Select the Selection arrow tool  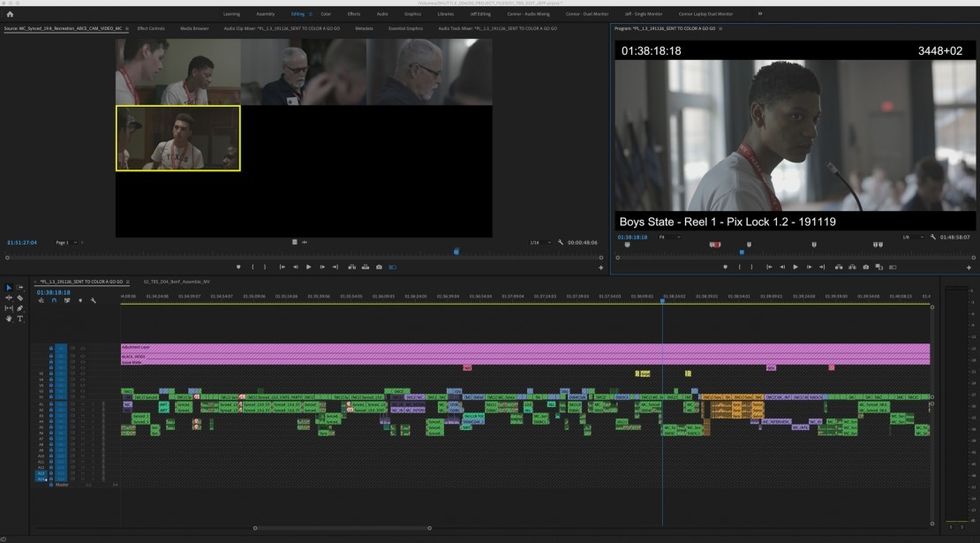pos(9,287)
